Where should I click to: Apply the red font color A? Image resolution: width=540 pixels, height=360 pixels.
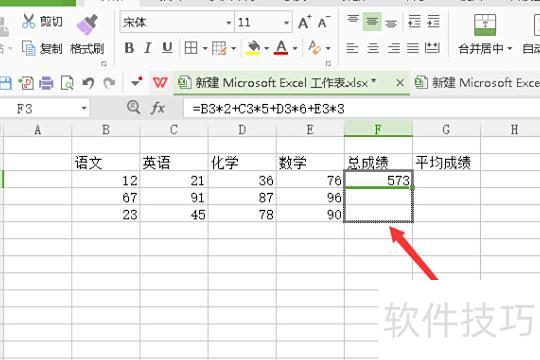[x=281, y=48]
